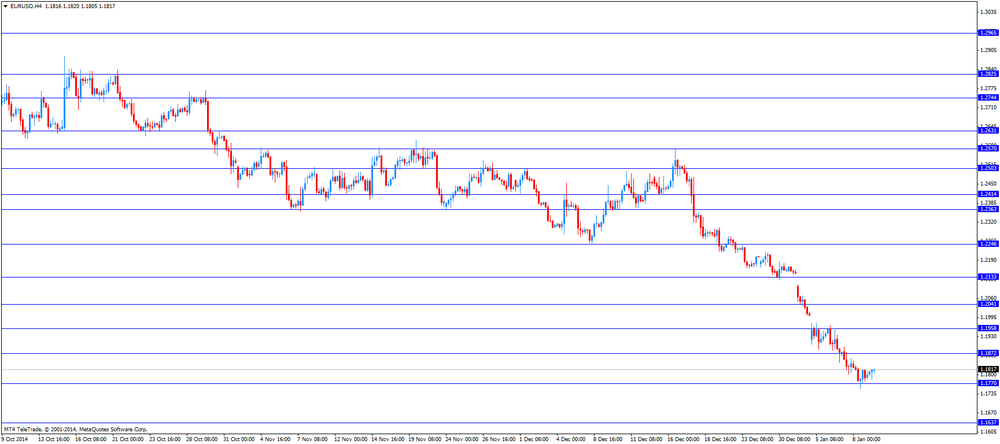Click the 16 Dec 00:00 time axis label
Screen dimensions: 1000x444
(683, 440)
